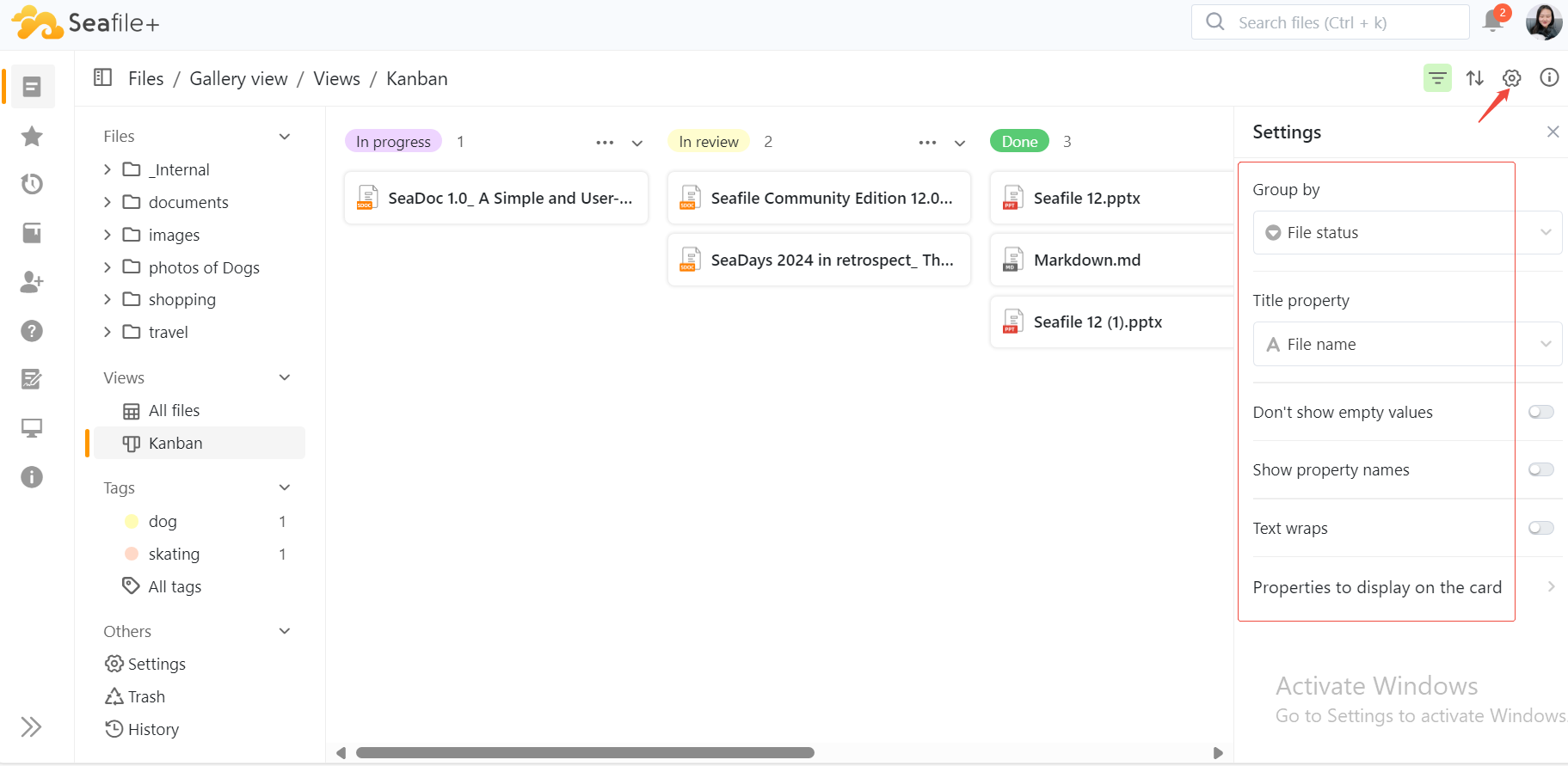Image resolution: width=1568 pixels, height=766 pixels.
Task: Toggle the side panel icon beside Files
Action: pos(102,78)
